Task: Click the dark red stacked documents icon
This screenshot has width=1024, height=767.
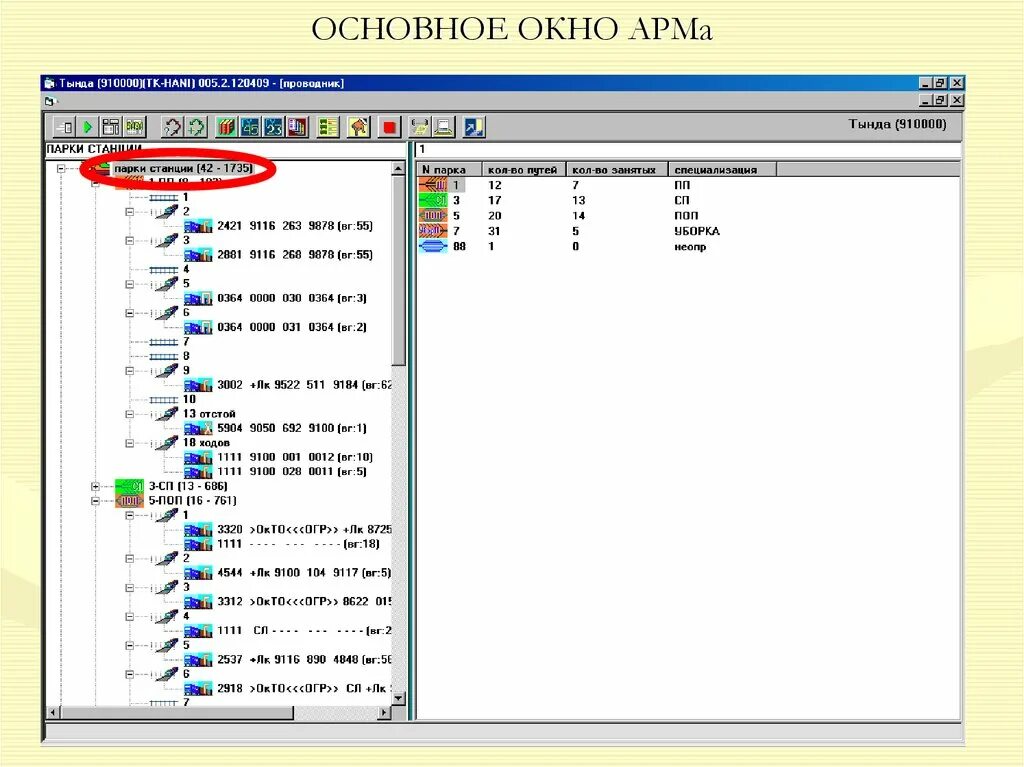Action: point(297,127)
